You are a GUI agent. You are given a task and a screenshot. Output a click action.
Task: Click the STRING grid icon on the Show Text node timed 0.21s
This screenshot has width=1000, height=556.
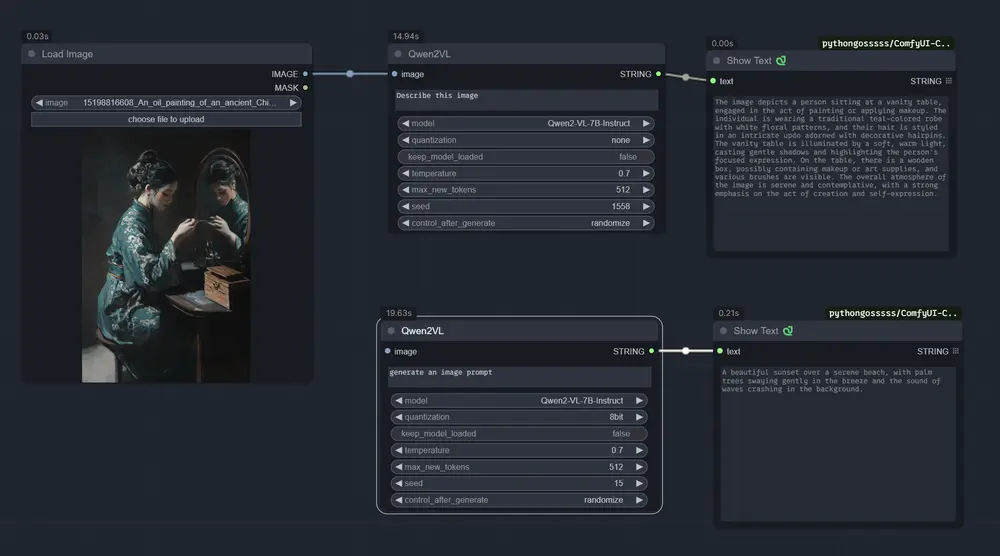click(x=955, y=351)
